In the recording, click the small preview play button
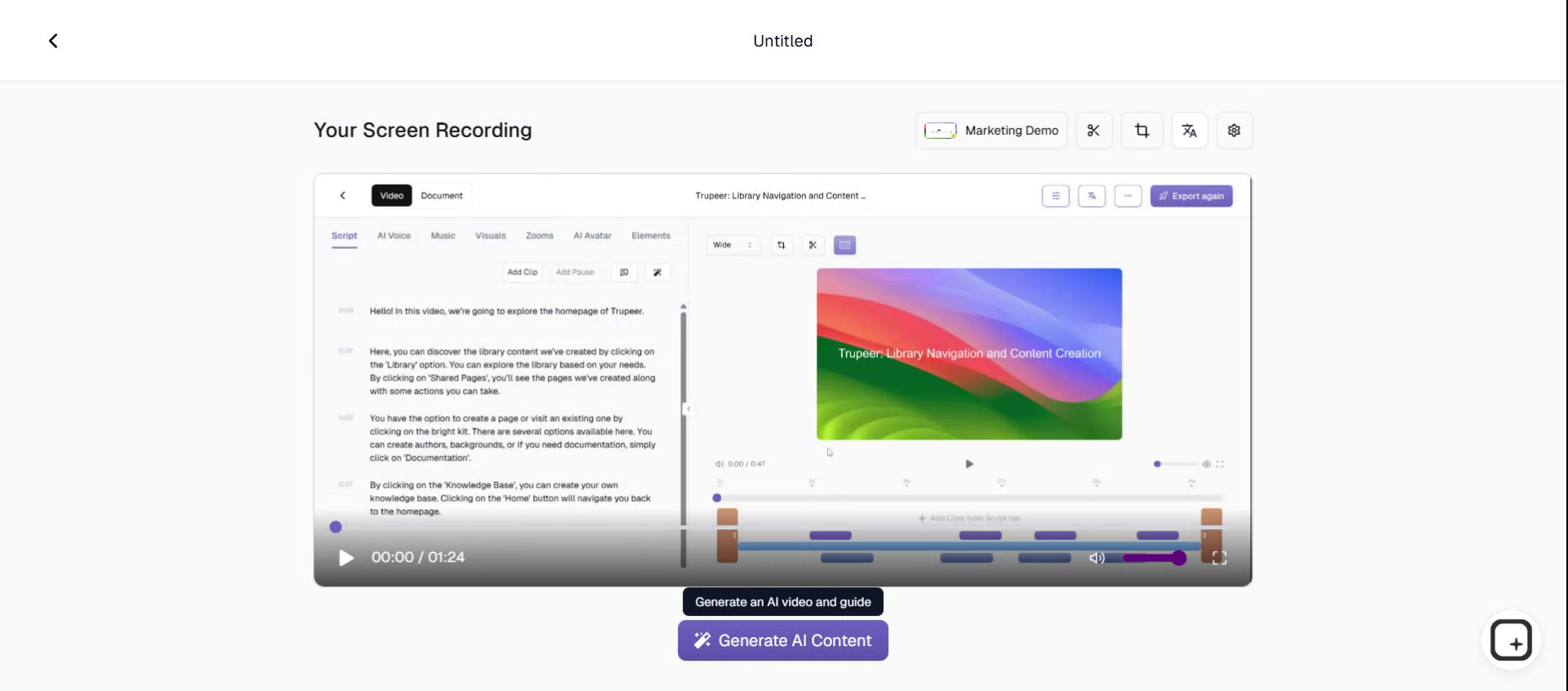This screenshot has height=691, width=1568. click(969, 464)
